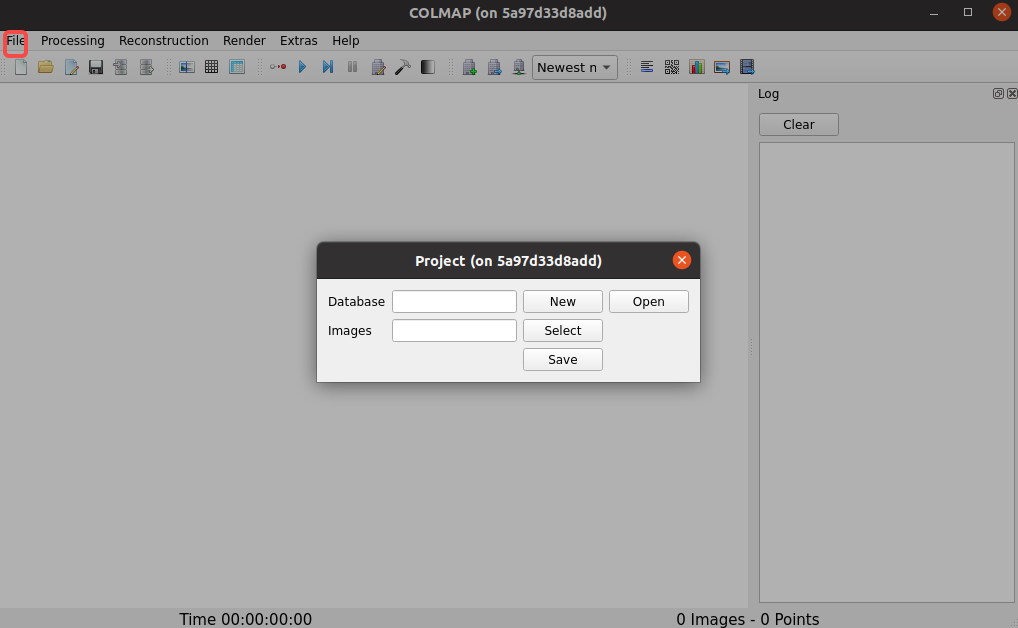The width and height of the screenshot is (1018, 628).
Task: Click the Time 00:00:00:00 status text
Action: click(245, 619)
